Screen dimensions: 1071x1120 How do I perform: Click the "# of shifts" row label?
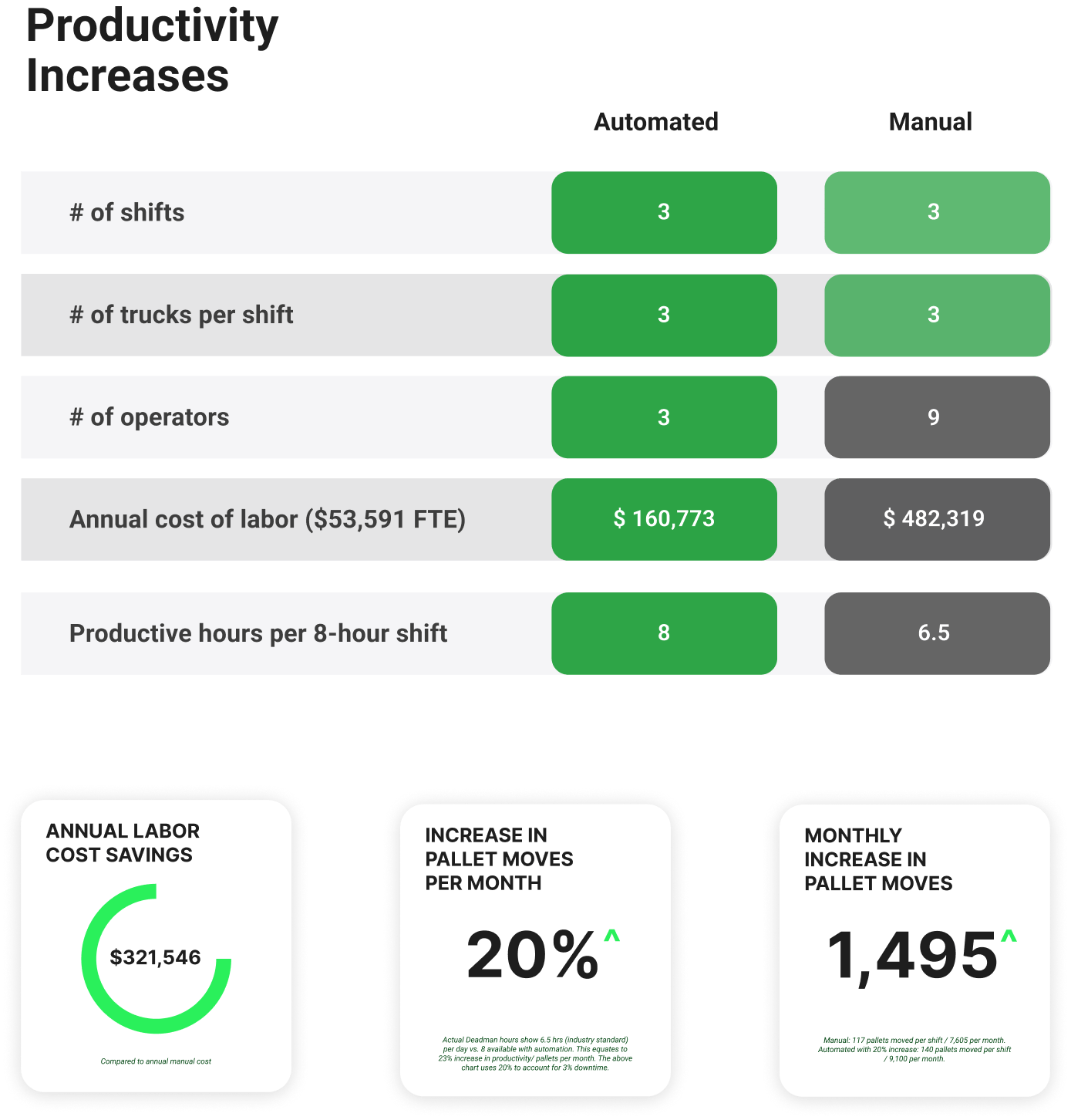coord(127,213)
